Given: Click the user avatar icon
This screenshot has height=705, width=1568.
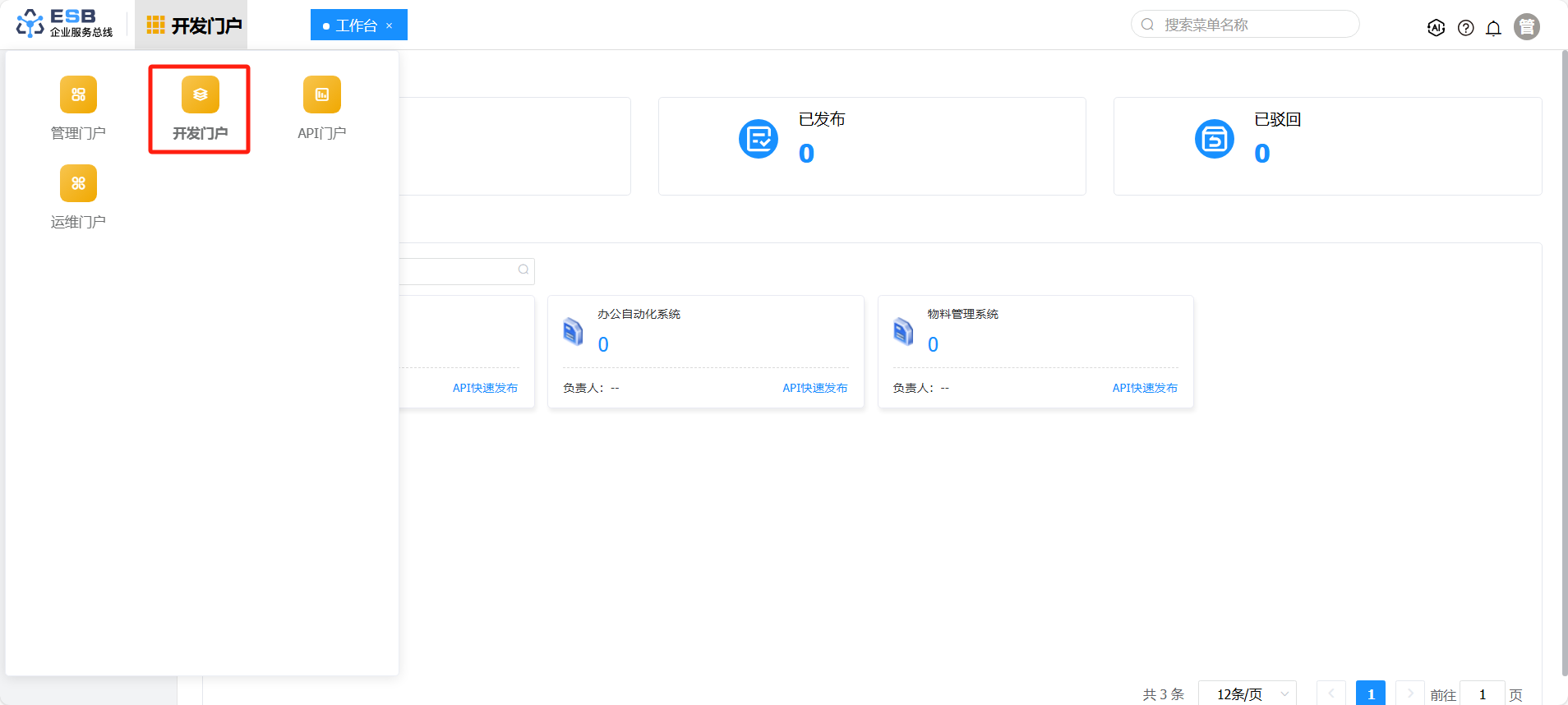Looking at the screenshot, I should click(x=1526, y=27).
